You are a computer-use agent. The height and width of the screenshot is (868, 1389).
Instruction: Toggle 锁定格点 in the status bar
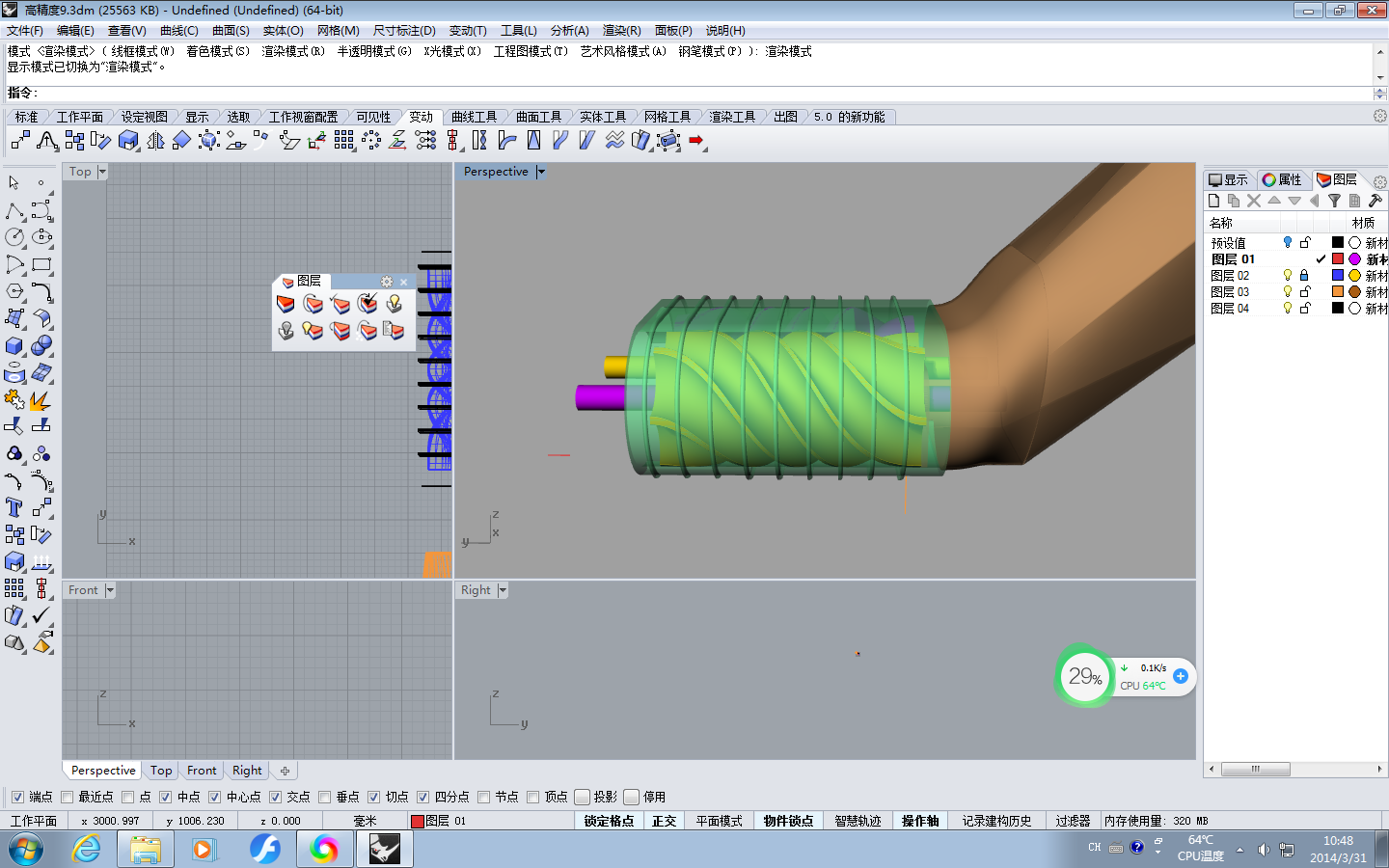coord(610,821)
